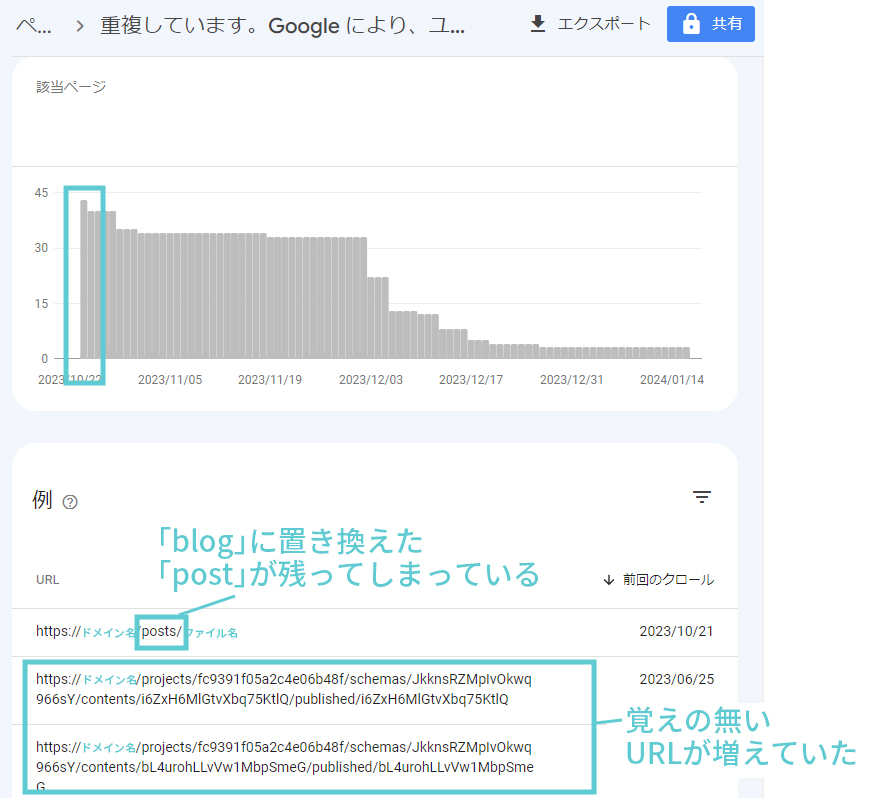Screen dimensions: 885x798
Task: Click the last chart bar near 2024/01/14
Action: [686, 352]
